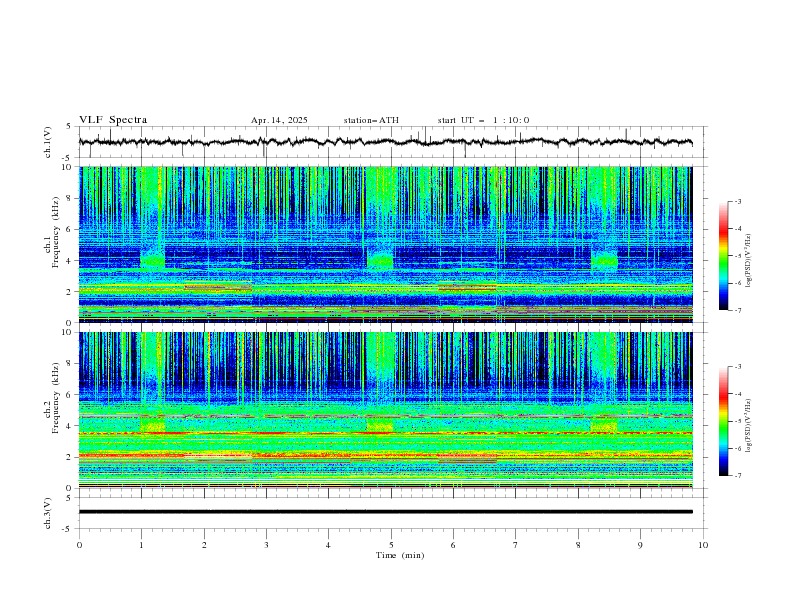Click the log(PSD) label beside ch.2 color bar
The image size is (792, 612).
coord(749,426)
